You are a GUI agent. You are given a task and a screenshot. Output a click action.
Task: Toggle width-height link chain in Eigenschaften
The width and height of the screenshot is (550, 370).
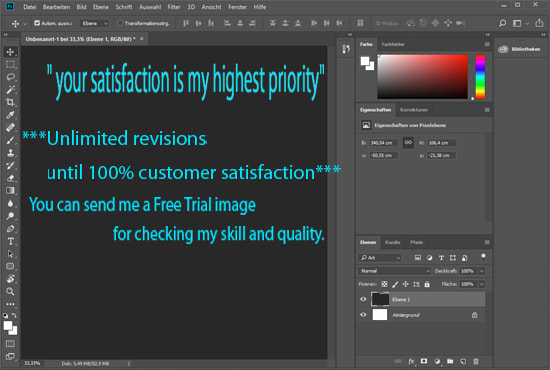pos(408,143)
